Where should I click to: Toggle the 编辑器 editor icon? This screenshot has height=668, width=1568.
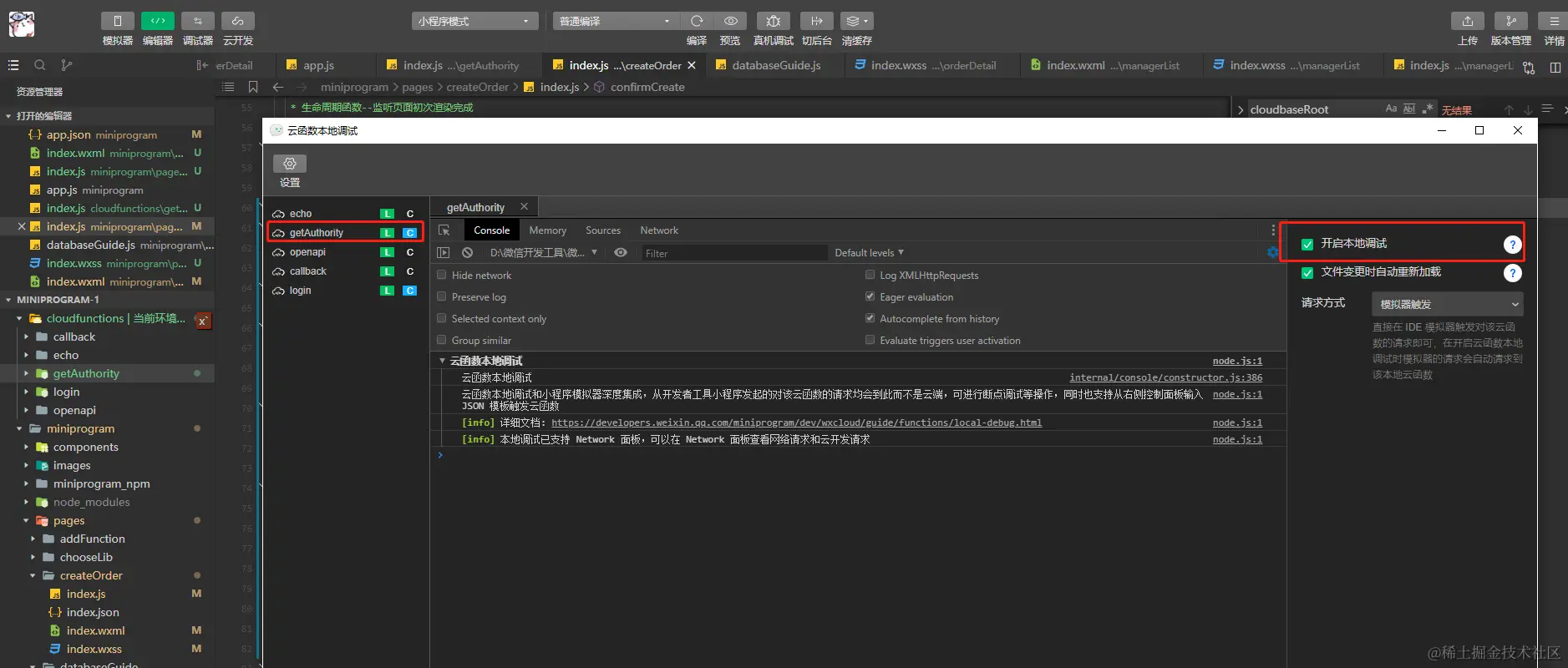point(157,21)
